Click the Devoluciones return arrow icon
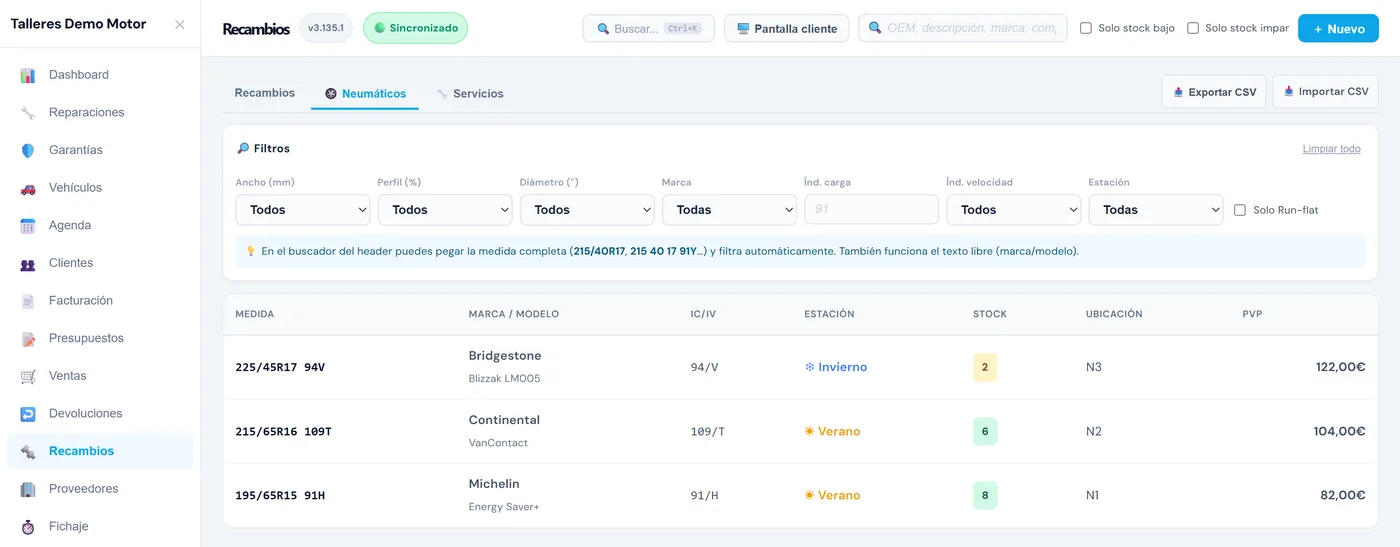1400x547 pixels. [28, 414]
